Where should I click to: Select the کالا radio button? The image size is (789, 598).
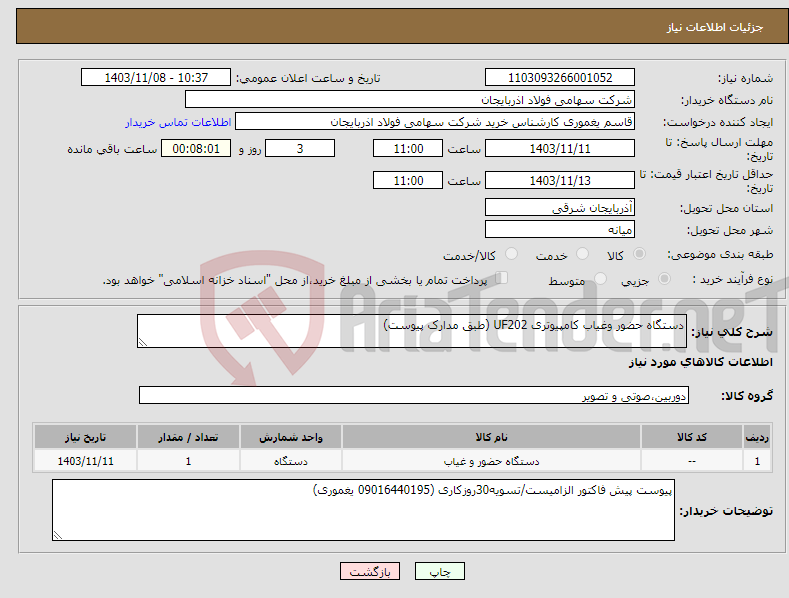tap(640, 254)
